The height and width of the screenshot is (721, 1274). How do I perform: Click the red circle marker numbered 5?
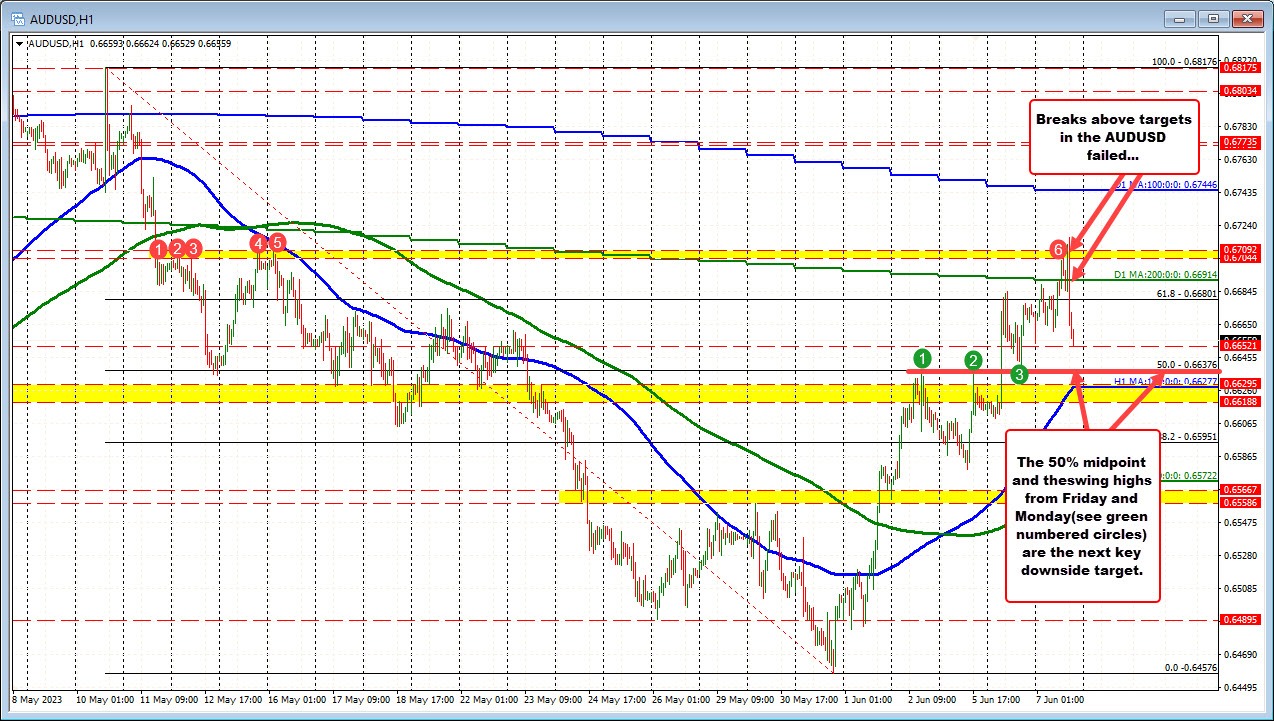pos(277,243)
